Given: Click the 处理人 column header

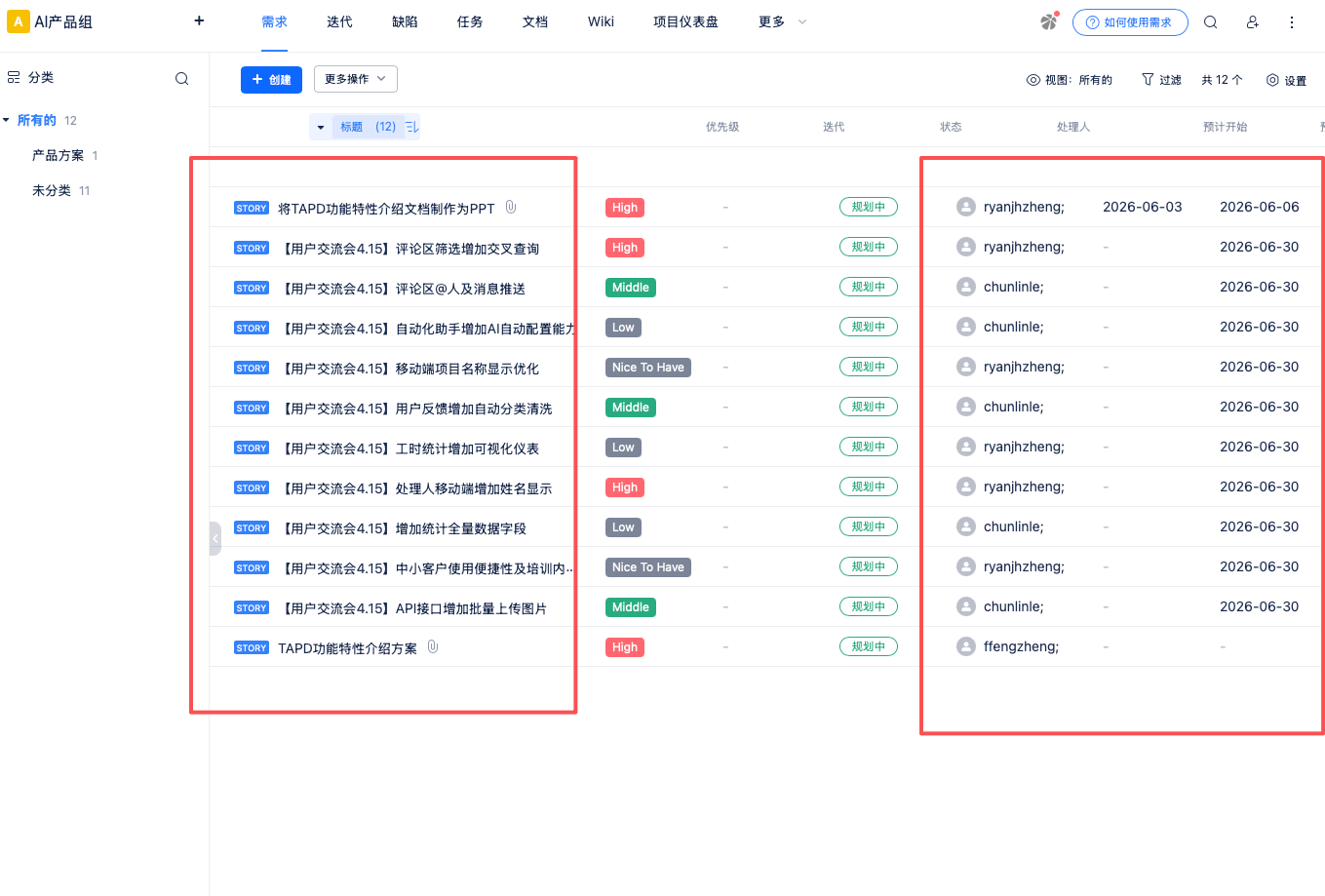Looking at the screenshot, I should tap(1073, 127).
